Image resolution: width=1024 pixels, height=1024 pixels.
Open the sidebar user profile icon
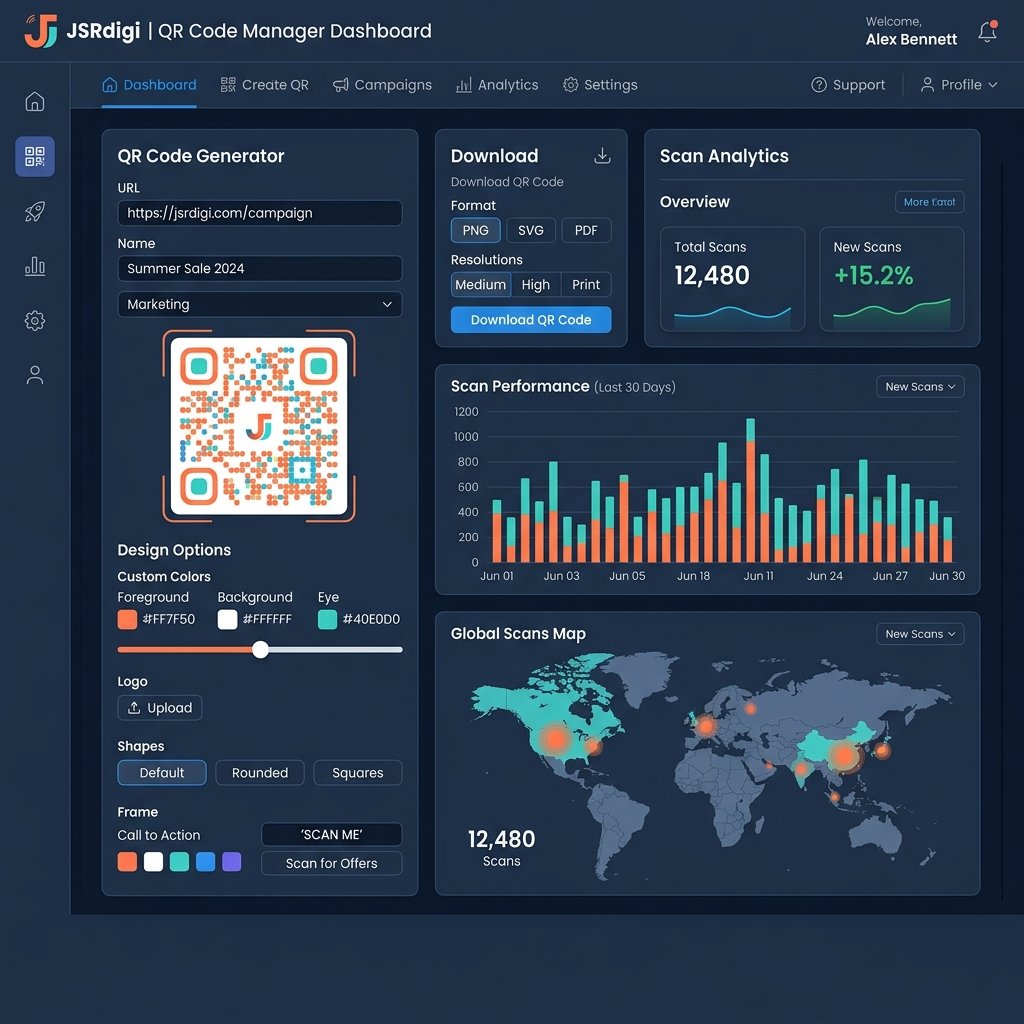coord(35,375)
